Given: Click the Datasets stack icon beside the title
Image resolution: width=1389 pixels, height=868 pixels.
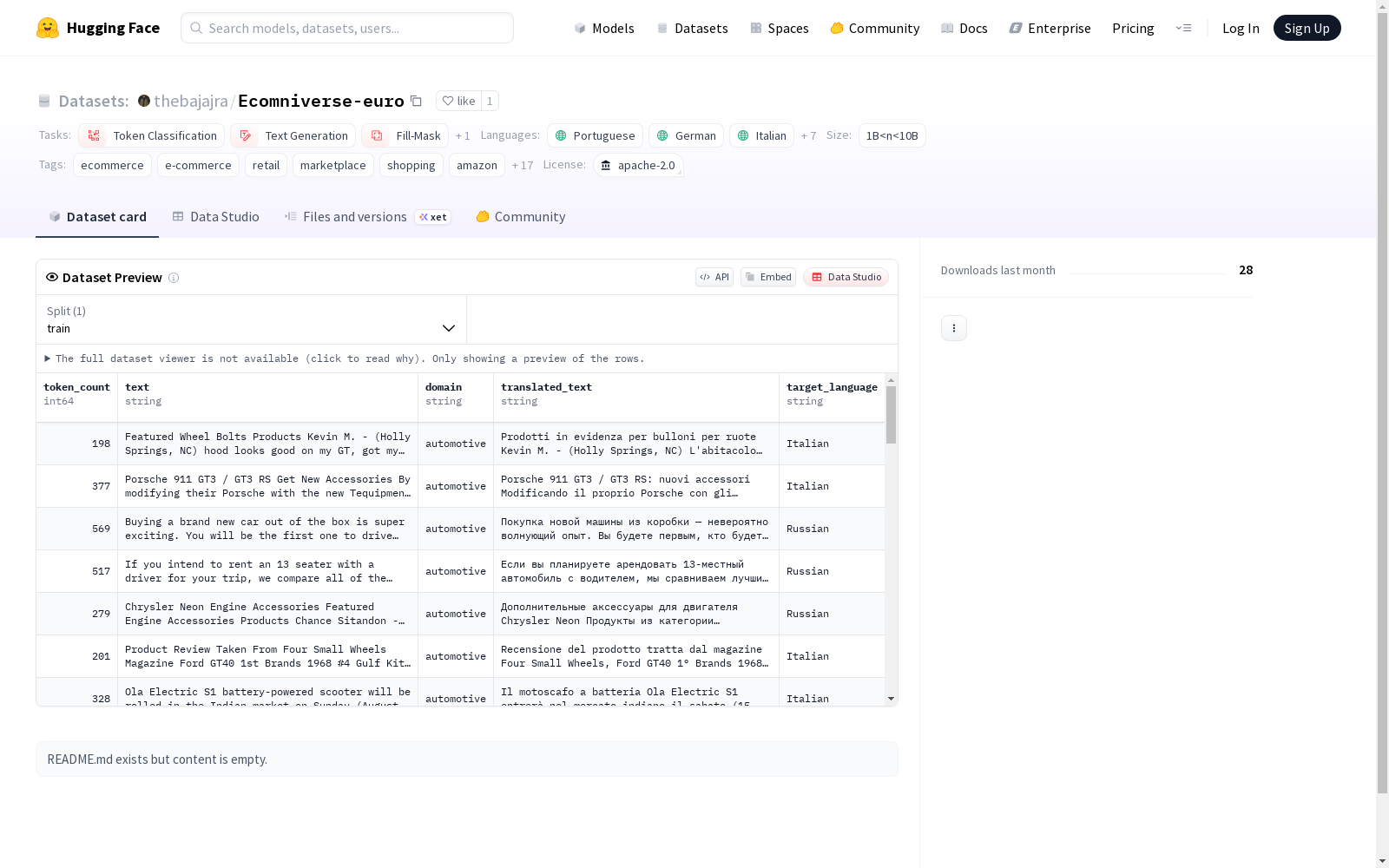Looking at the screenshot, I should pyautogui.click(x=44, y=101).
